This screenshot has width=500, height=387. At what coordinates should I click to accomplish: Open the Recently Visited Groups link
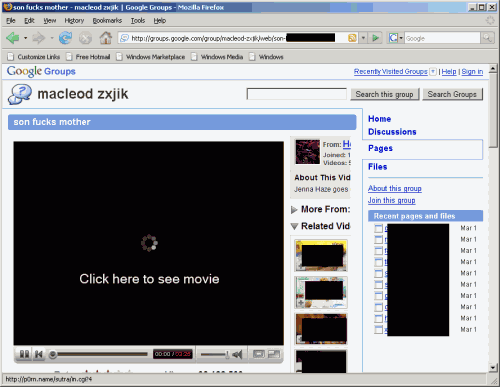tap(391, 71)
